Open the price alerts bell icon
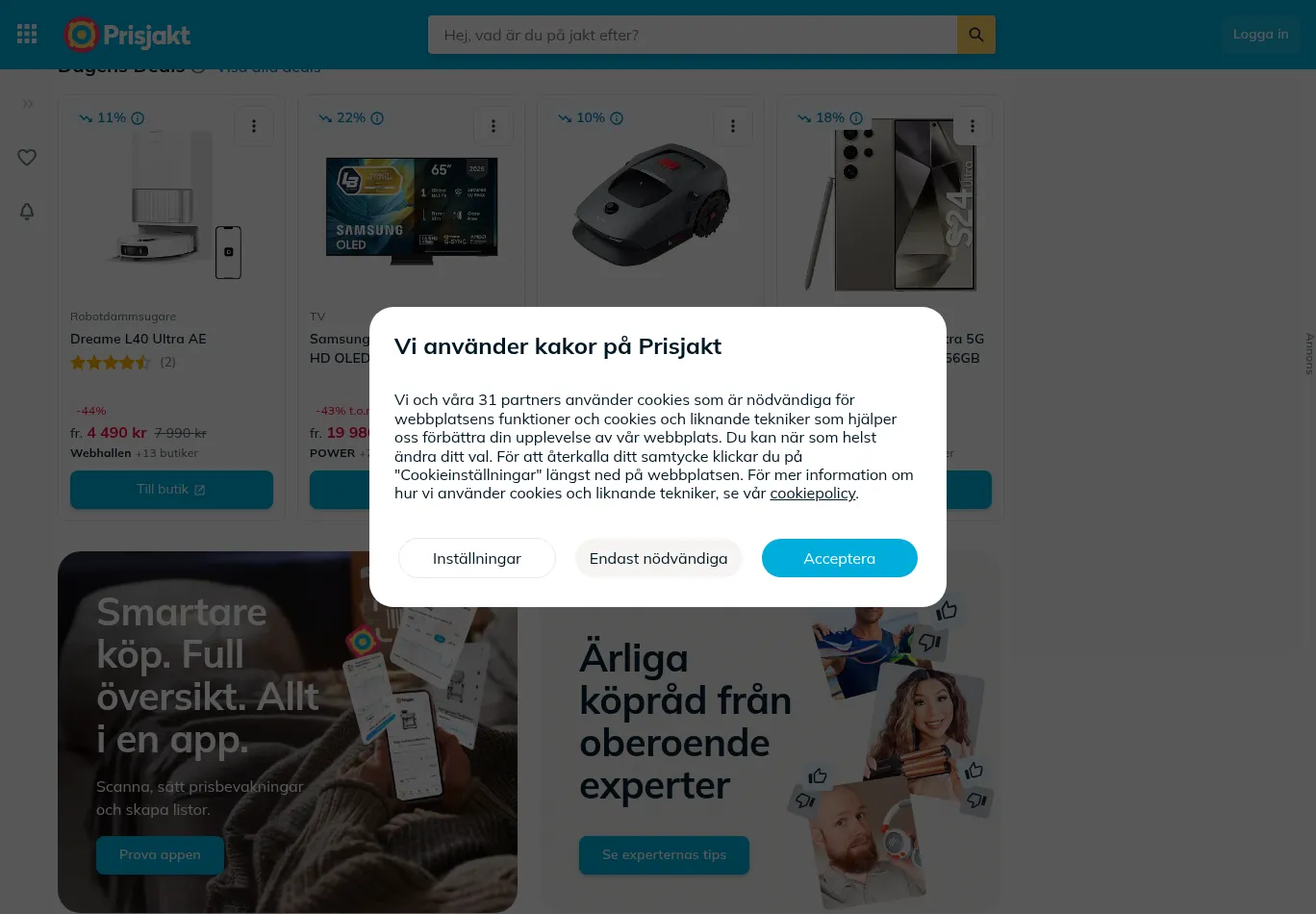This screenshot has width=1316, height=914. pos(27,212)
